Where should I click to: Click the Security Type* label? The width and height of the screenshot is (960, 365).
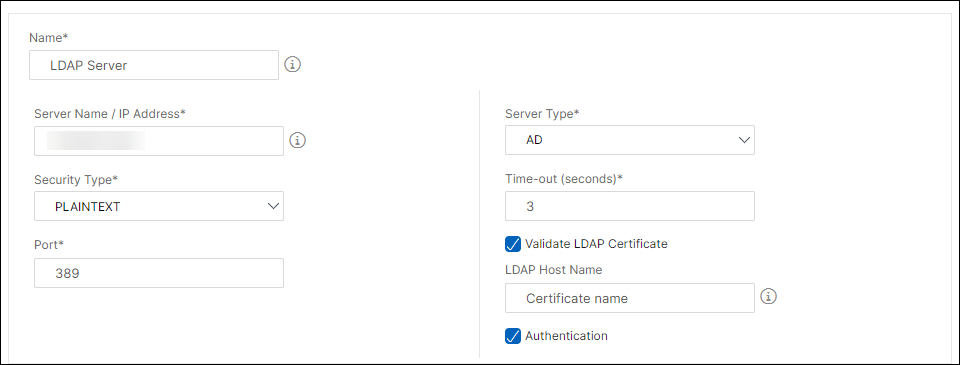75,179
